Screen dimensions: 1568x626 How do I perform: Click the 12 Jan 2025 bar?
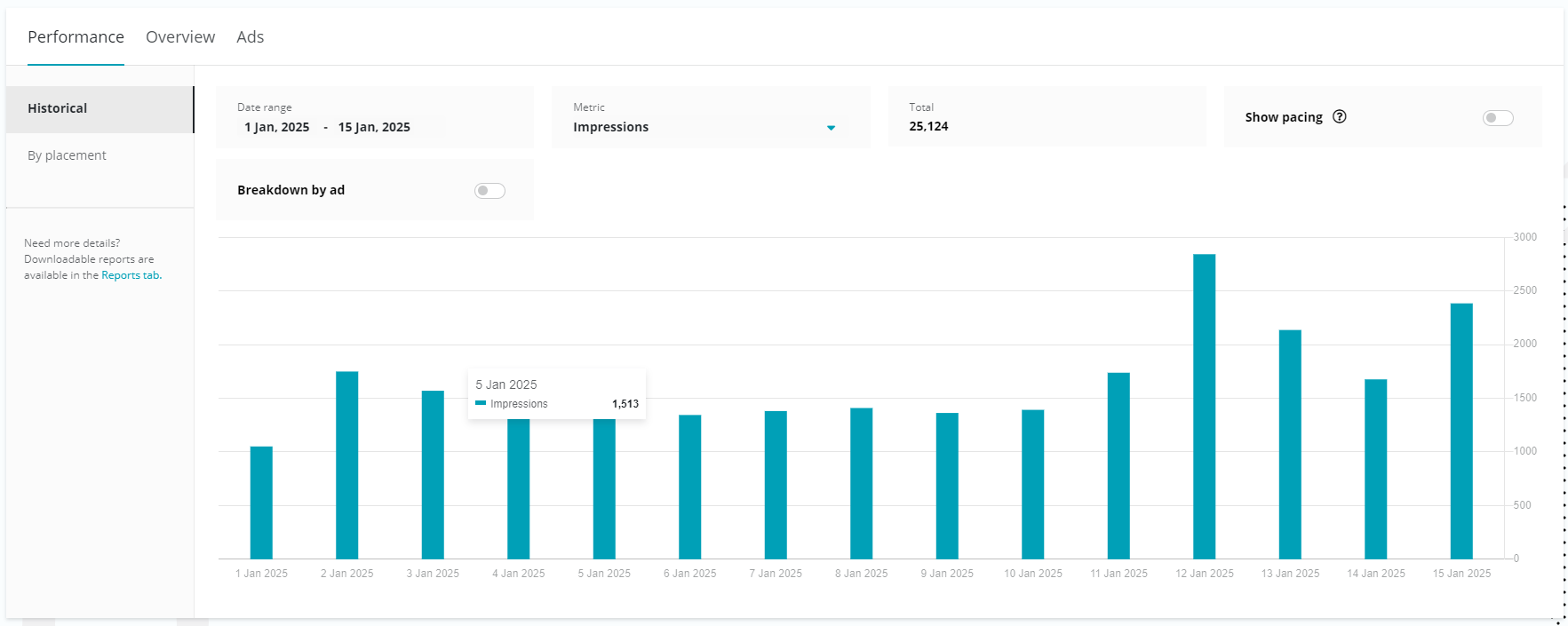[x=1204, y=407]
